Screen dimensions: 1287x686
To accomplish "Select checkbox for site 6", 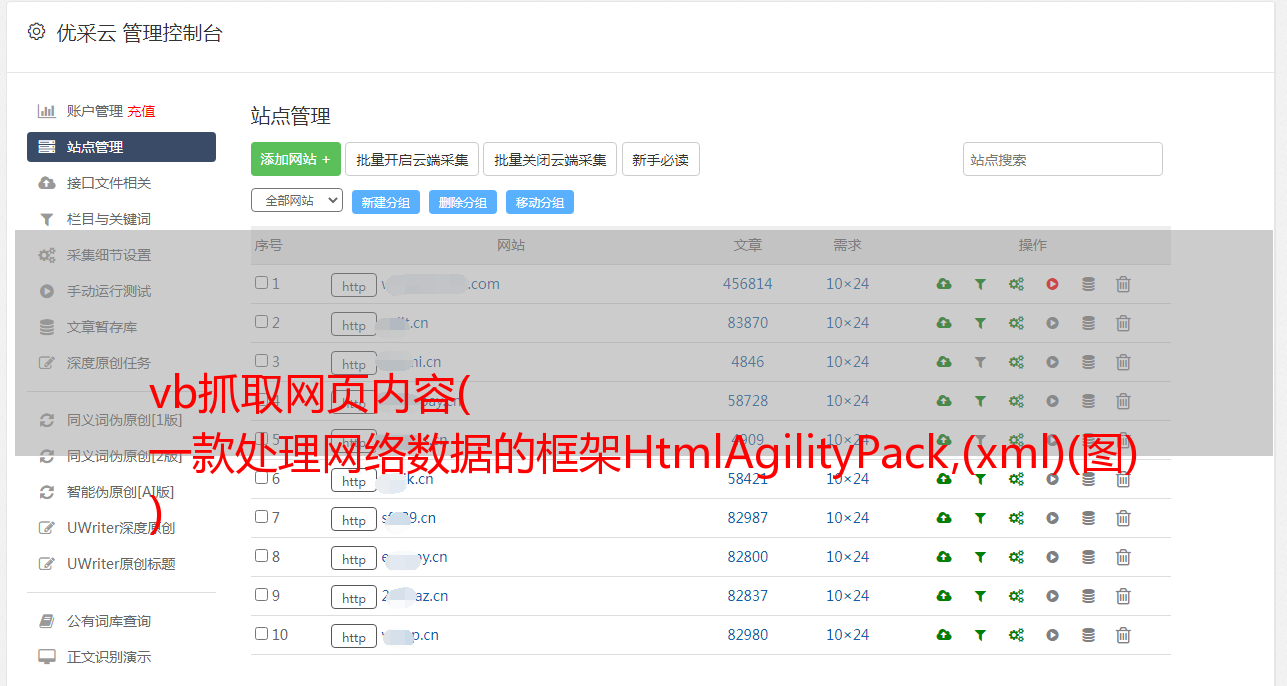I will coord(261,478).
